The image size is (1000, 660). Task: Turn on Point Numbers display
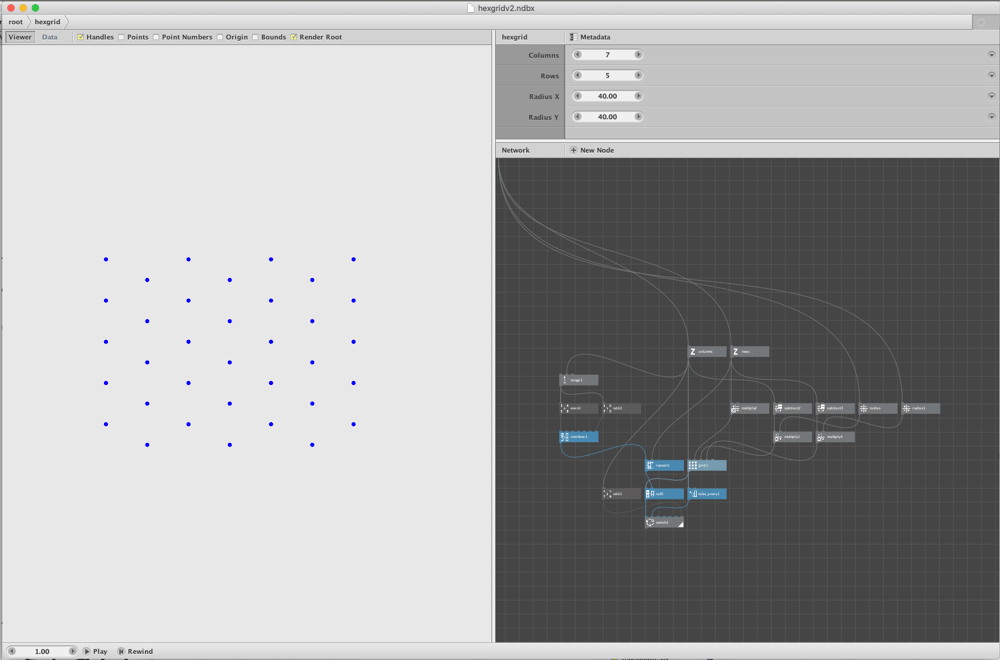point(156,37)
